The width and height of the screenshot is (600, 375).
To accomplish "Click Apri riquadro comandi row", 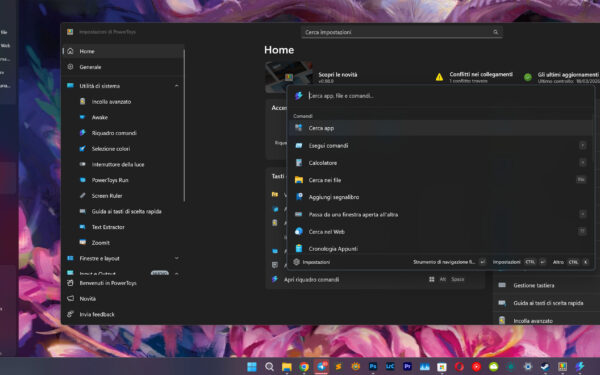I will (375, 280).
